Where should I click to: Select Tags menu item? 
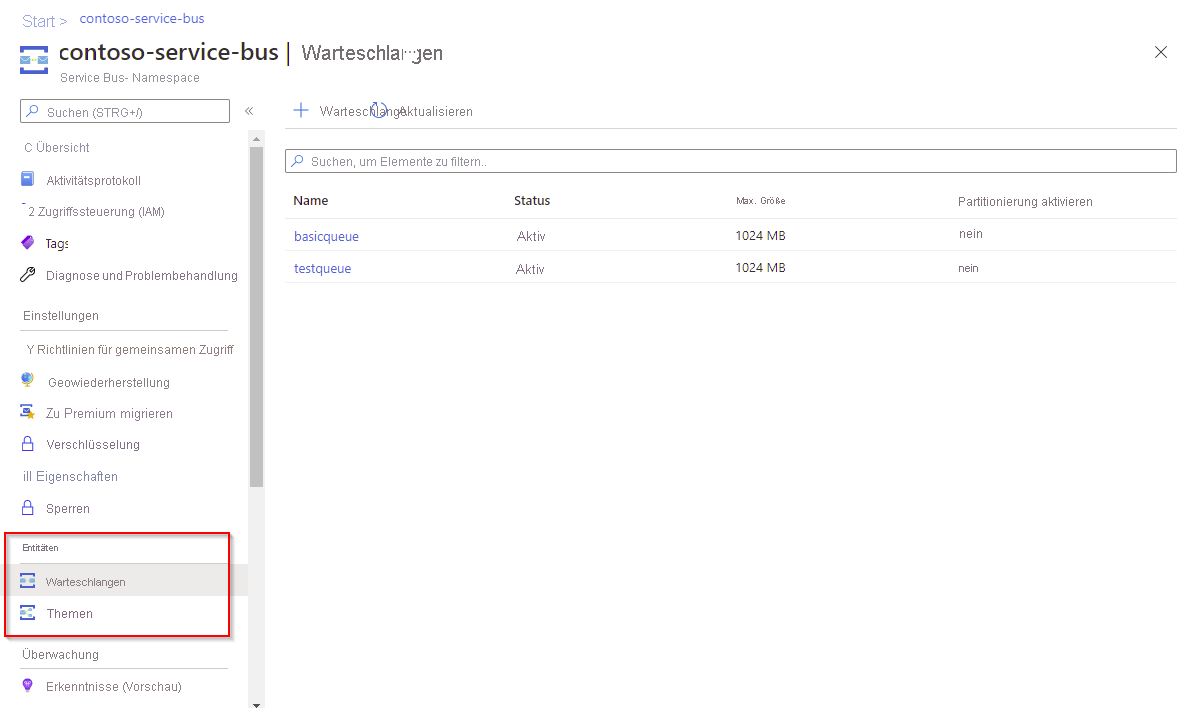(57, 244)
